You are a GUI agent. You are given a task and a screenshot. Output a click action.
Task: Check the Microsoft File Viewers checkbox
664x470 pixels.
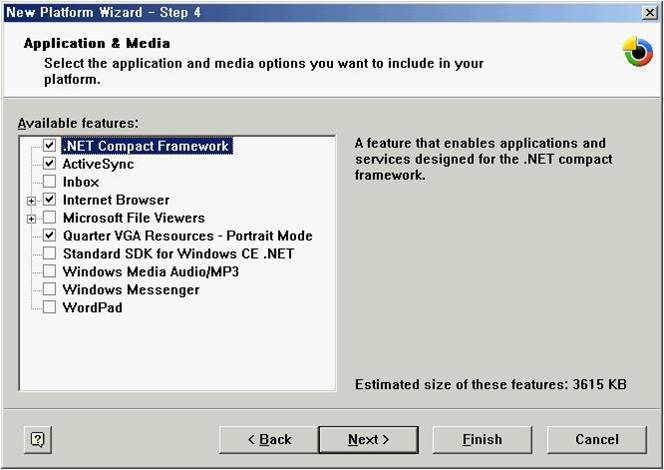50,218
